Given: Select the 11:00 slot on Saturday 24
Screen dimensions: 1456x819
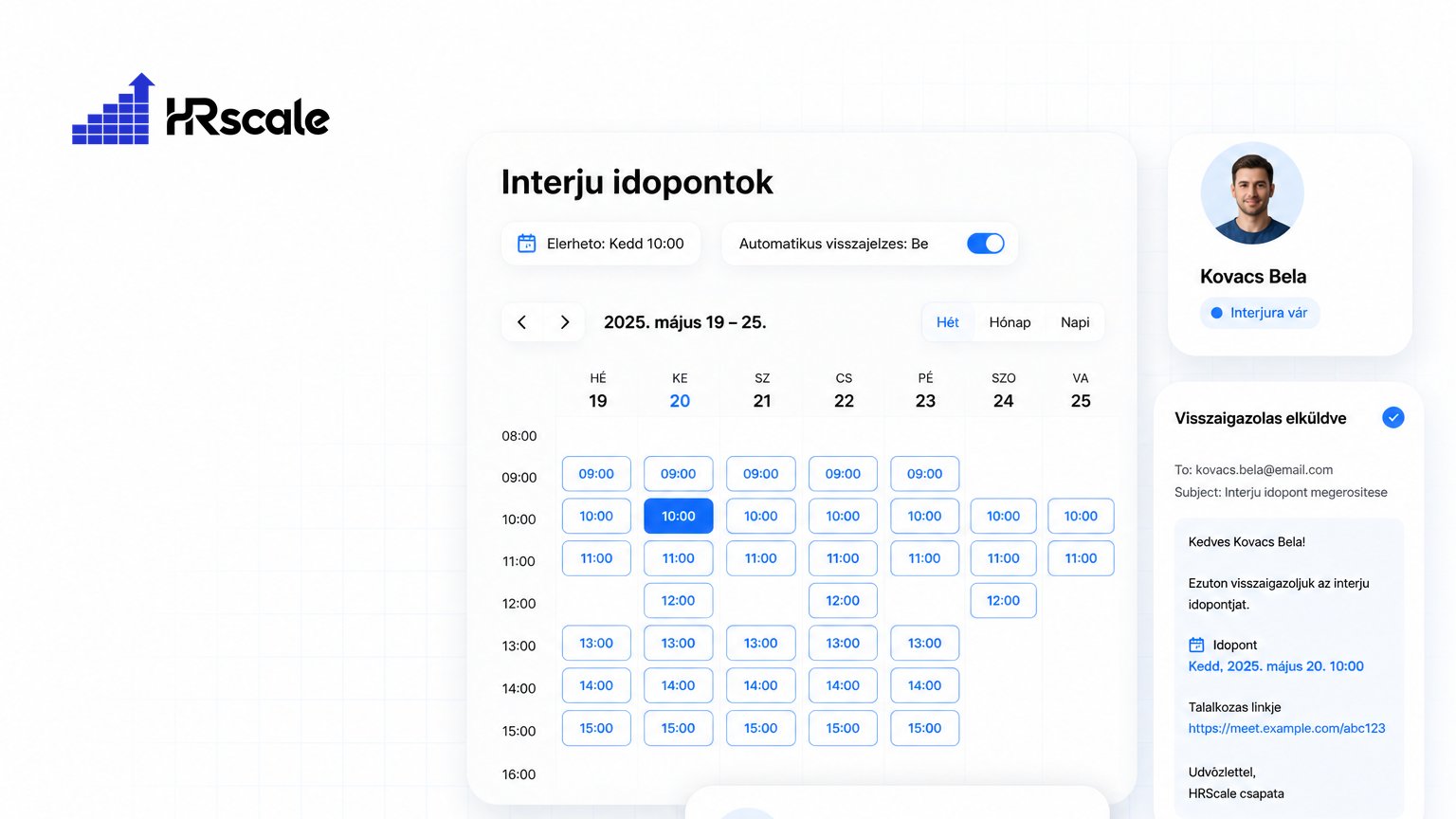Looking at the screenshot, I should click(1004, 558).
